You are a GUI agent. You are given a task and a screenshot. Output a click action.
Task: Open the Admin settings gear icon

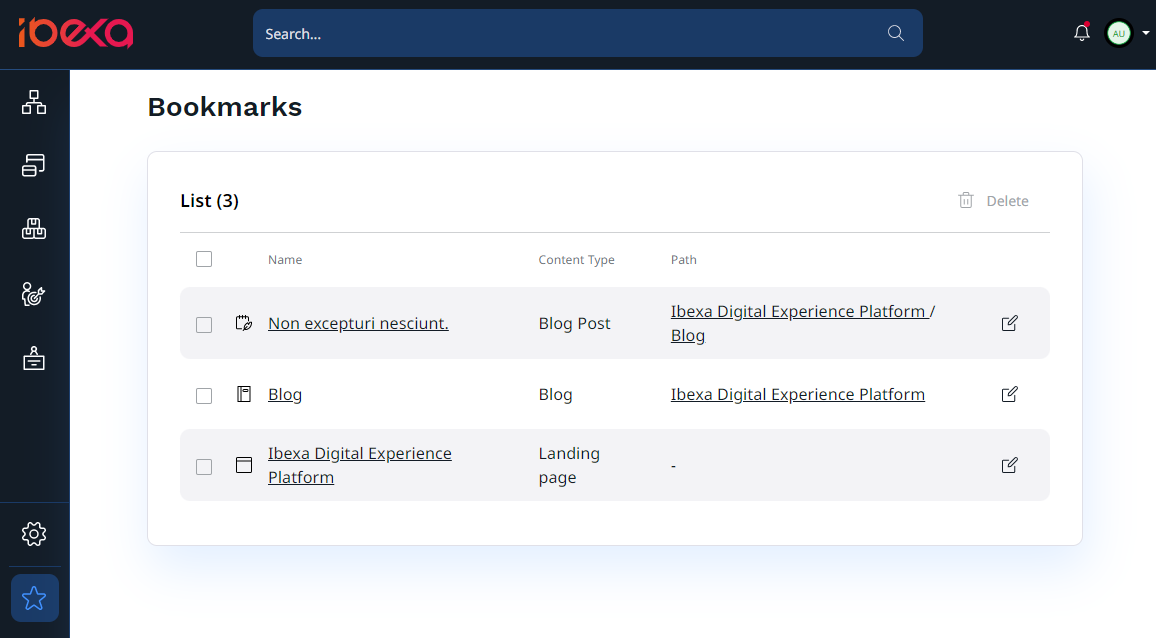click(x=34, y=534)
